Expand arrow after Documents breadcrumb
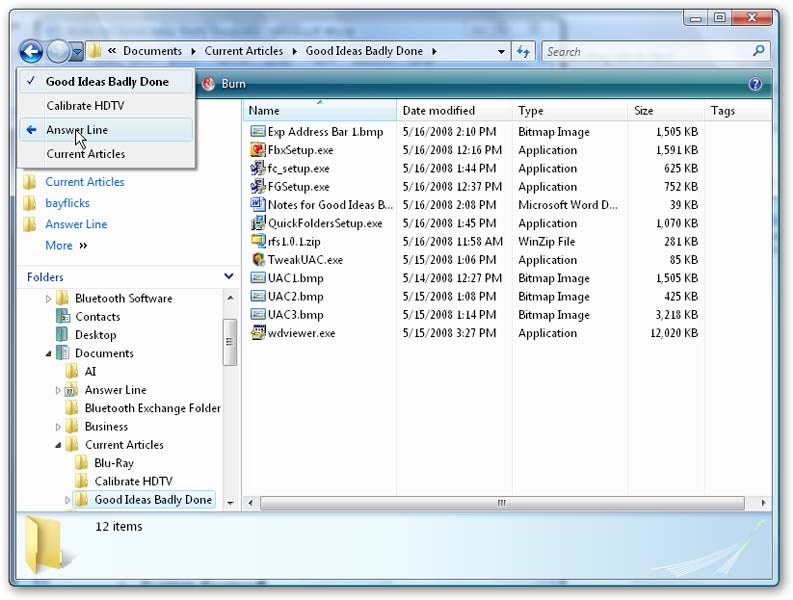 point(194,52)
